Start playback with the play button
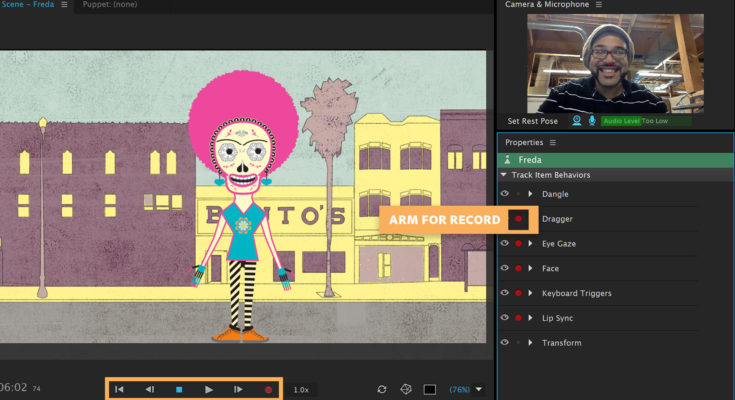 pyautogui.click(x=209, y=389)
